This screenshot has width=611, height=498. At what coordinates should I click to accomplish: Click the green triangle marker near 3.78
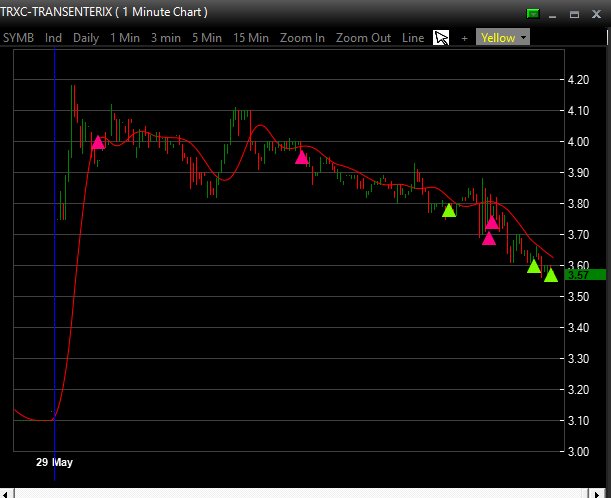pos(449,211)
